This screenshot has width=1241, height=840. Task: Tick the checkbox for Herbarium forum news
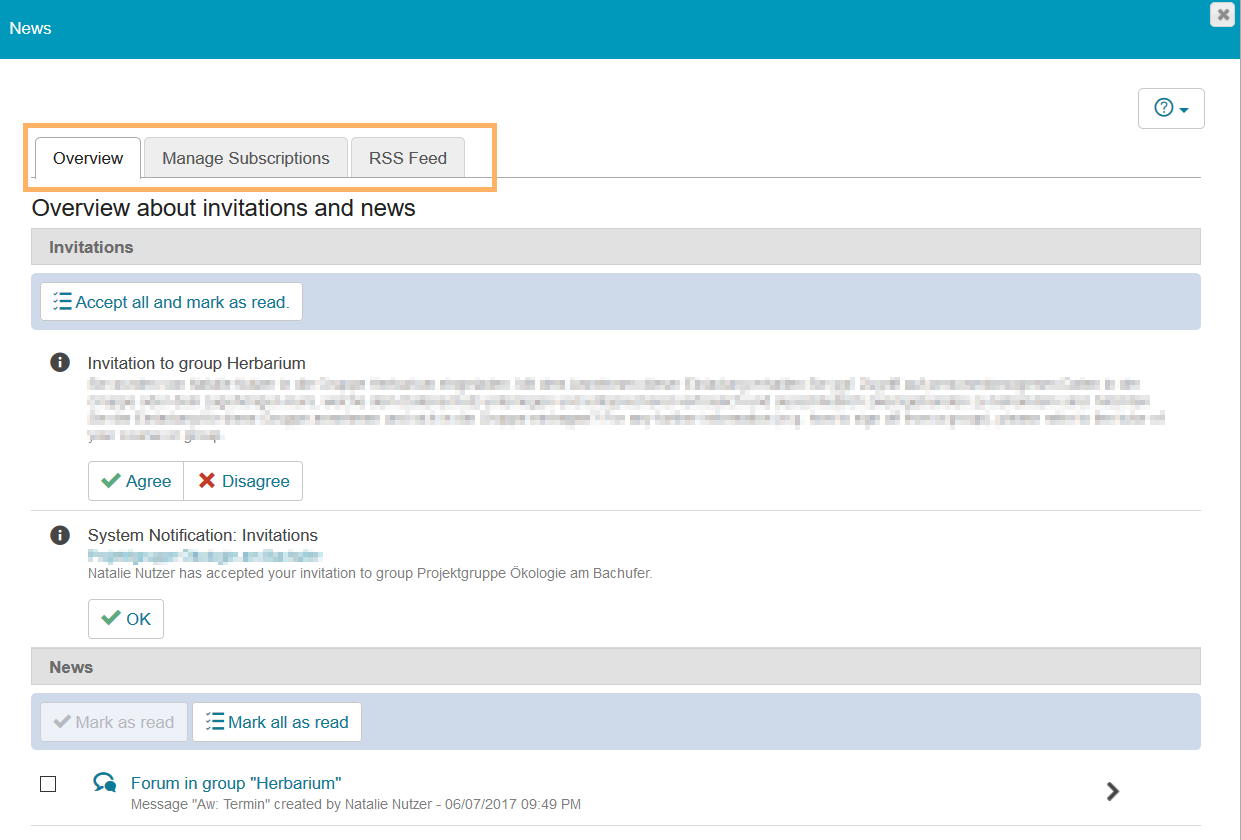[48, 784]
